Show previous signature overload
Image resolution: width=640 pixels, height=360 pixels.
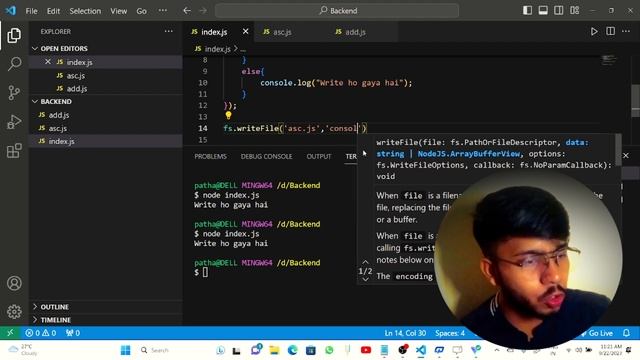pos(365,262)
